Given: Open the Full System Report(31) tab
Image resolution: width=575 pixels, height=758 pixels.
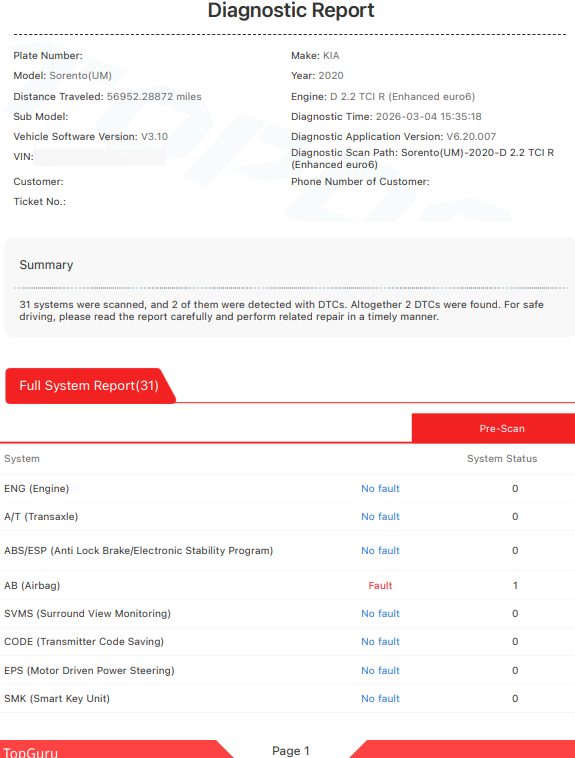Looking at the screenshot, I should (90, 385).
